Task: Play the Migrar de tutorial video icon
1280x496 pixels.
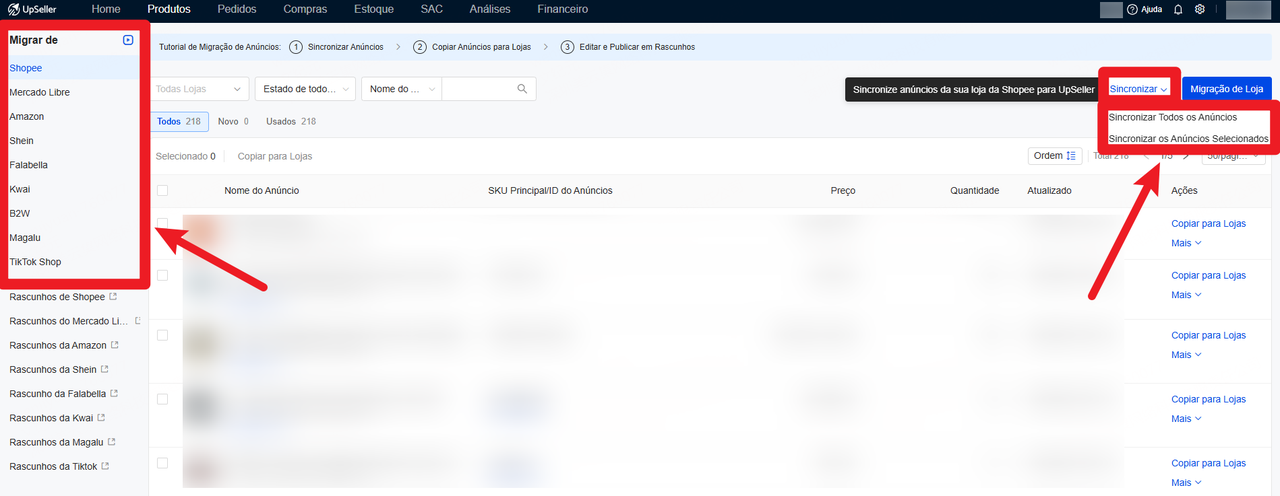Action: point(127,40)
